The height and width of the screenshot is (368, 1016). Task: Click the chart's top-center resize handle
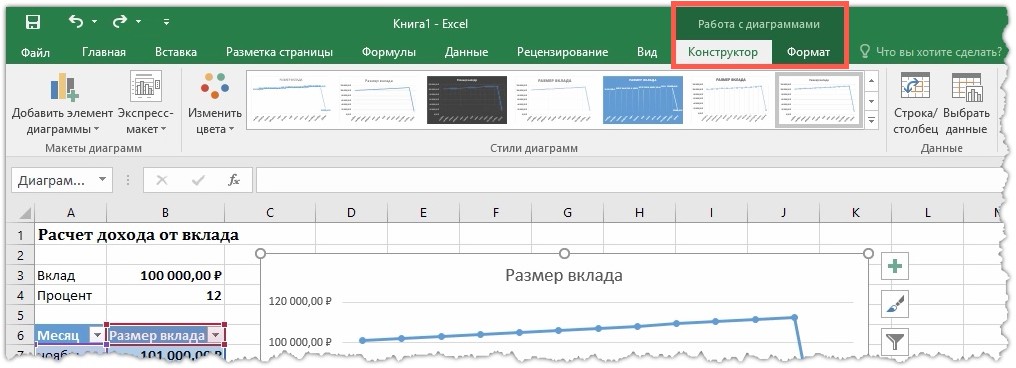point(564,253)
